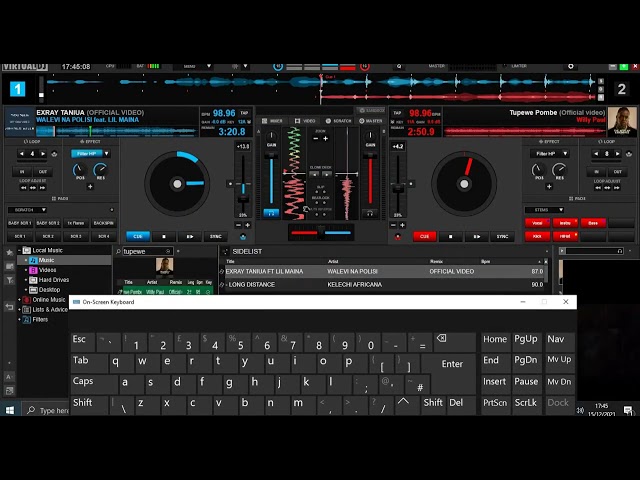Increase loop size on deck 2
This screenshot has height=480, width=640.
click(x=618, y=153)
